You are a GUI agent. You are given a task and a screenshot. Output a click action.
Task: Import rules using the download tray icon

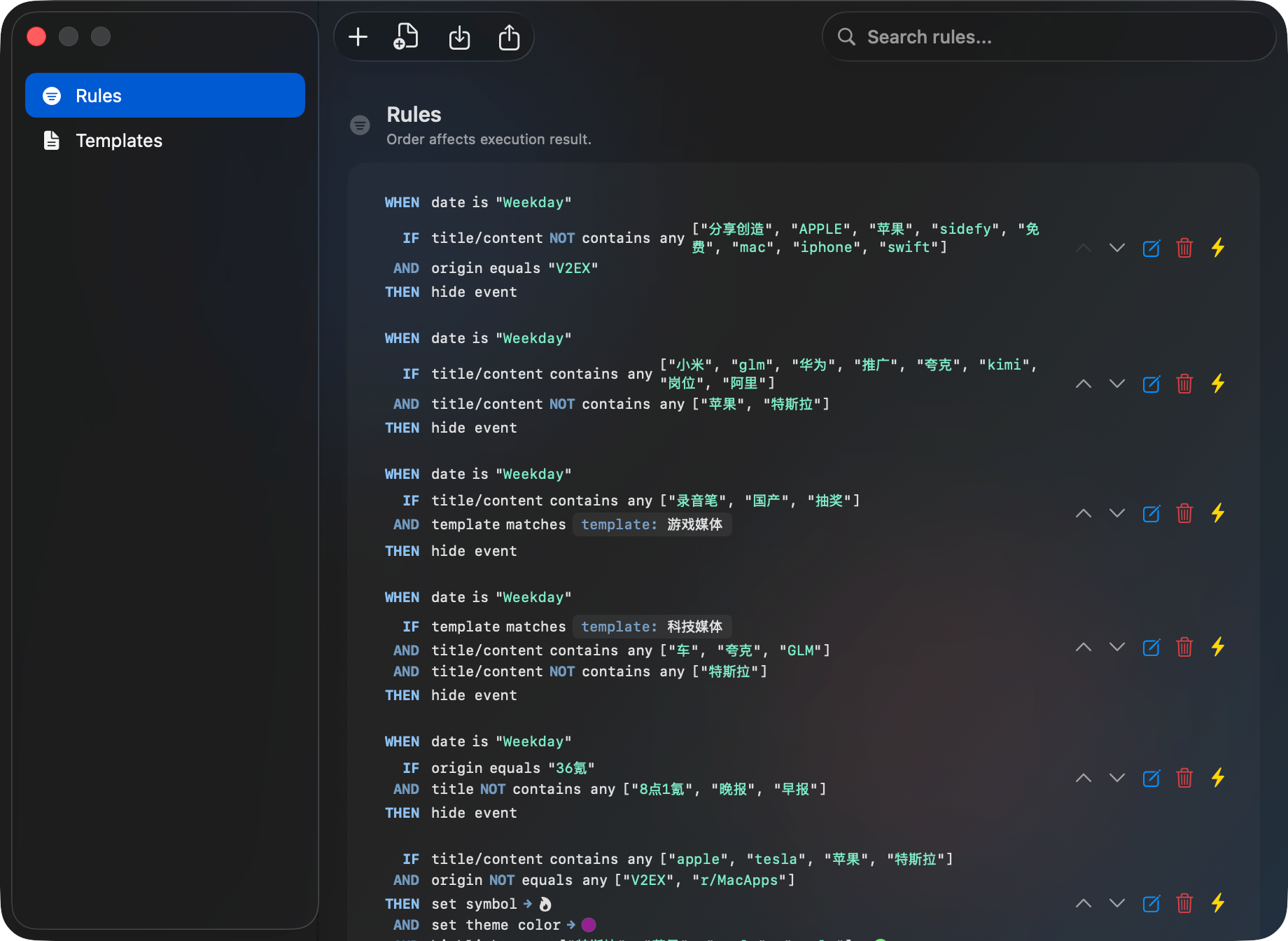coord(459,37)
